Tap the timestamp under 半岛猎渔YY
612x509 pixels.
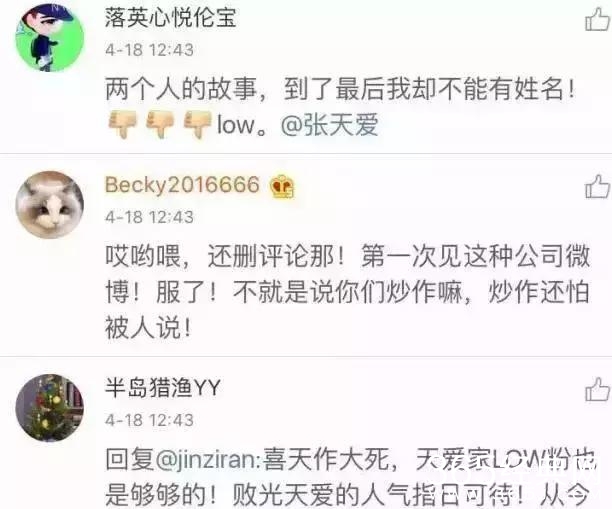coord(149,420)
